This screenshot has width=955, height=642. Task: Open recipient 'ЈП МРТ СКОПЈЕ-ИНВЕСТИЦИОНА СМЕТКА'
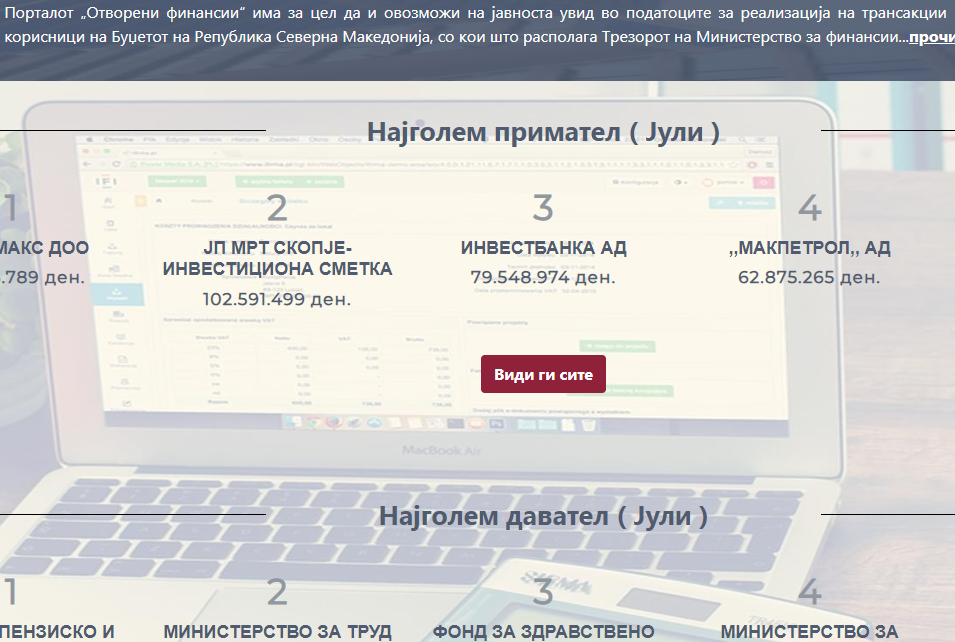pos(277,258)
